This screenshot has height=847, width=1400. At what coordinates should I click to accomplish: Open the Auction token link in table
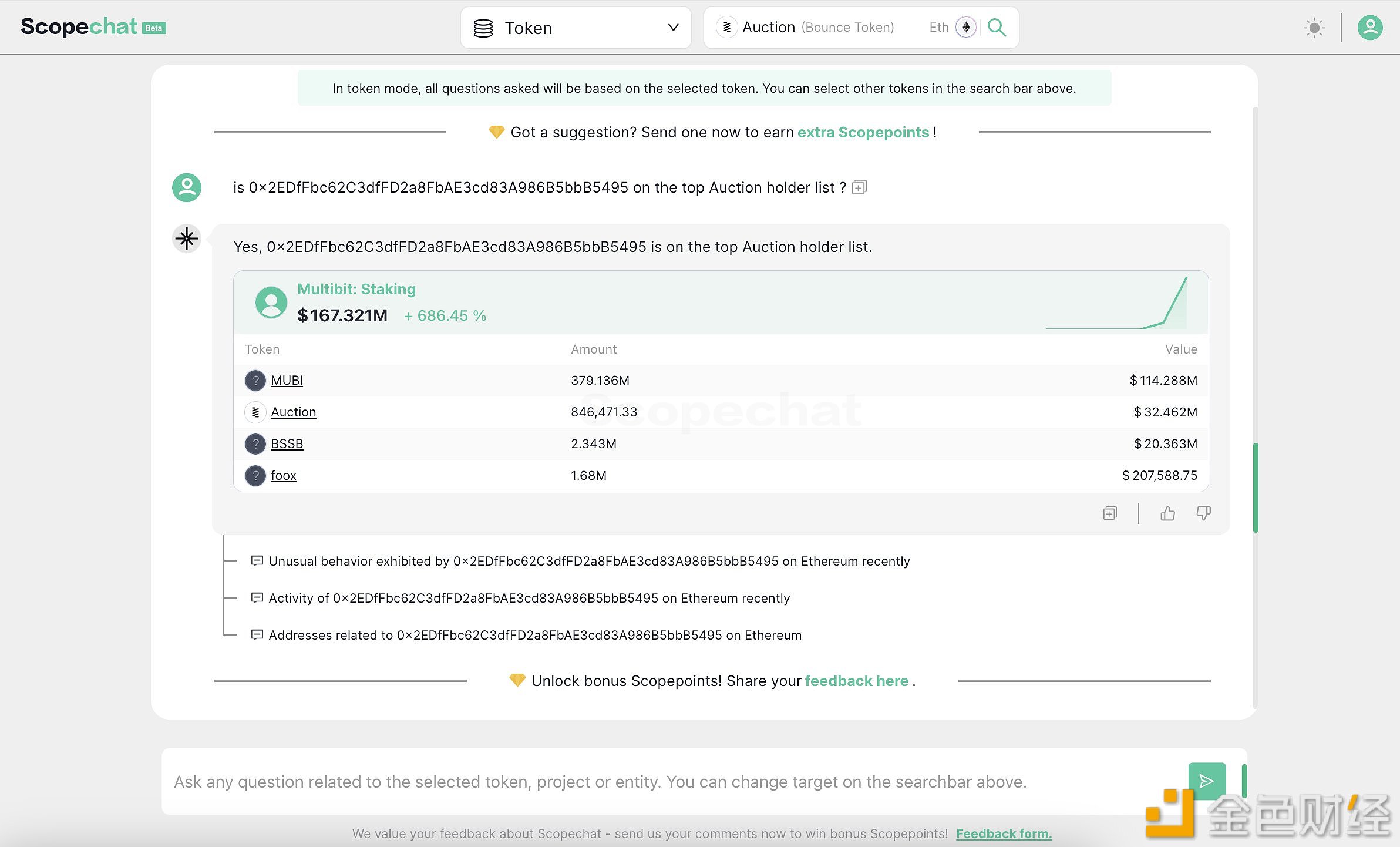[293, 412]
